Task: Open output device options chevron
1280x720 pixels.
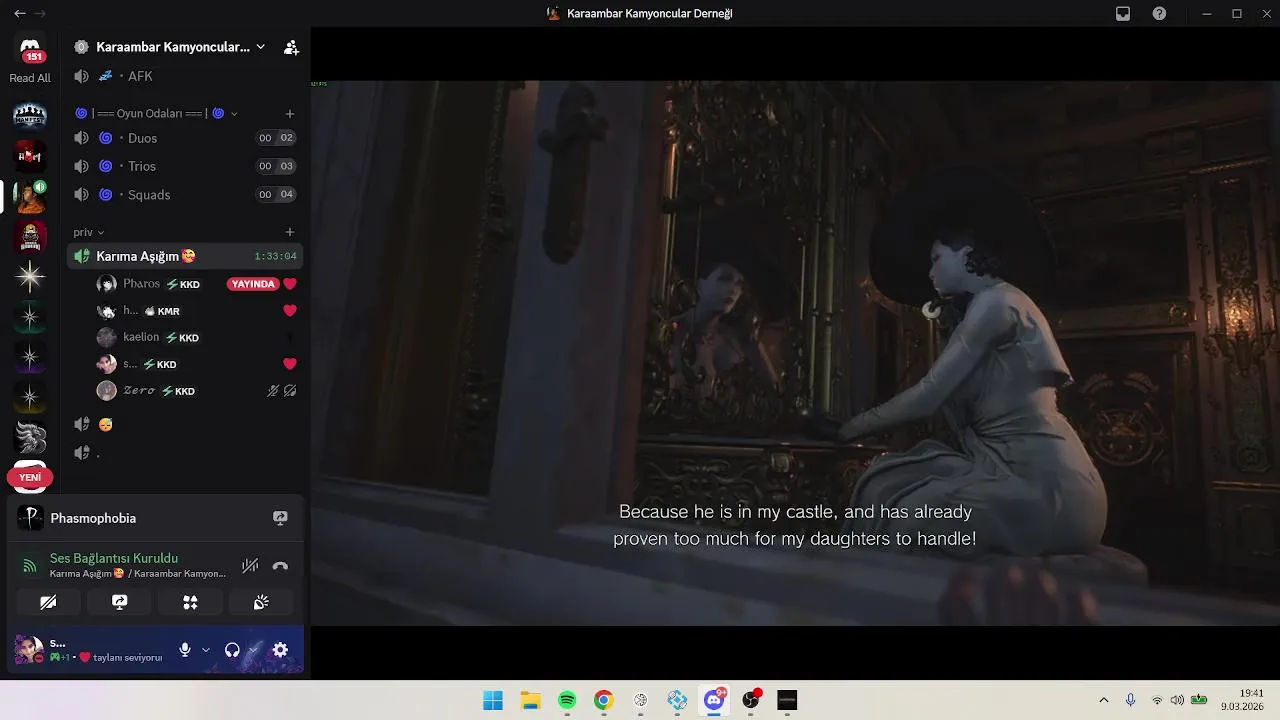Action: click(x=253, y=650)
